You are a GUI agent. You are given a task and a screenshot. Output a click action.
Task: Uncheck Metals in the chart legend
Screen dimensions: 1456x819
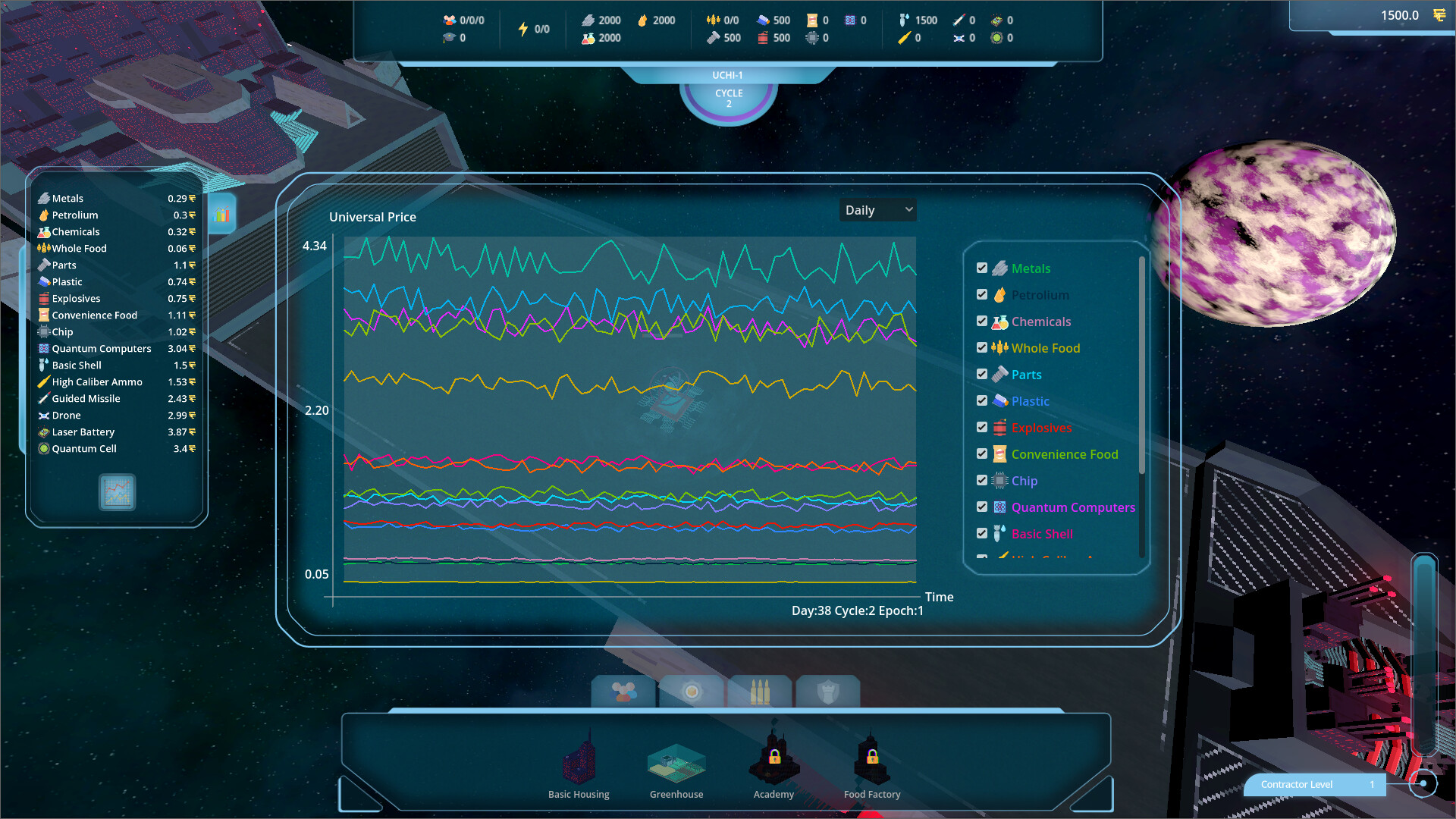point(982,268)
